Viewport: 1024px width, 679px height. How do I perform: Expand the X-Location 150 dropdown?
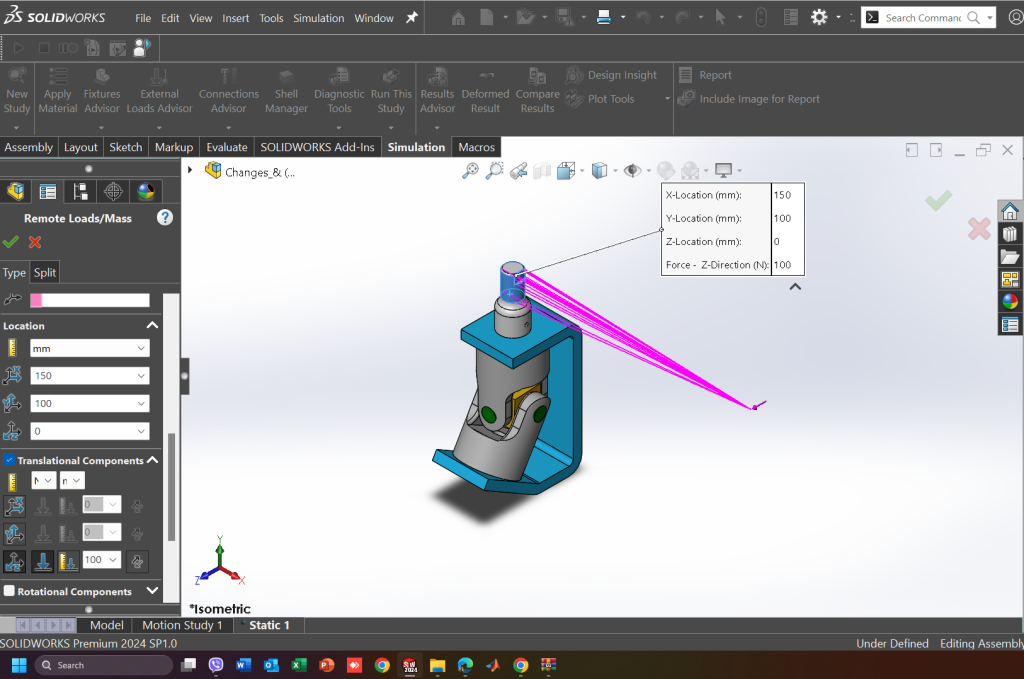[141, 376]
